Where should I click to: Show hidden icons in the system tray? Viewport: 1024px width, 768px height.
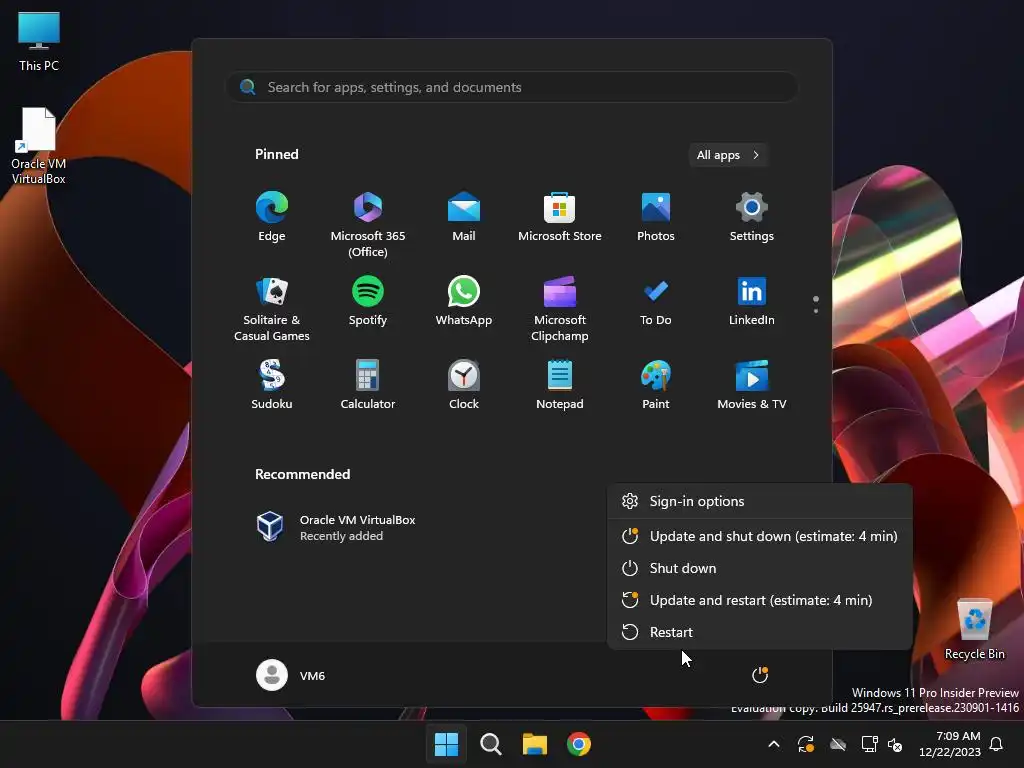773,744
